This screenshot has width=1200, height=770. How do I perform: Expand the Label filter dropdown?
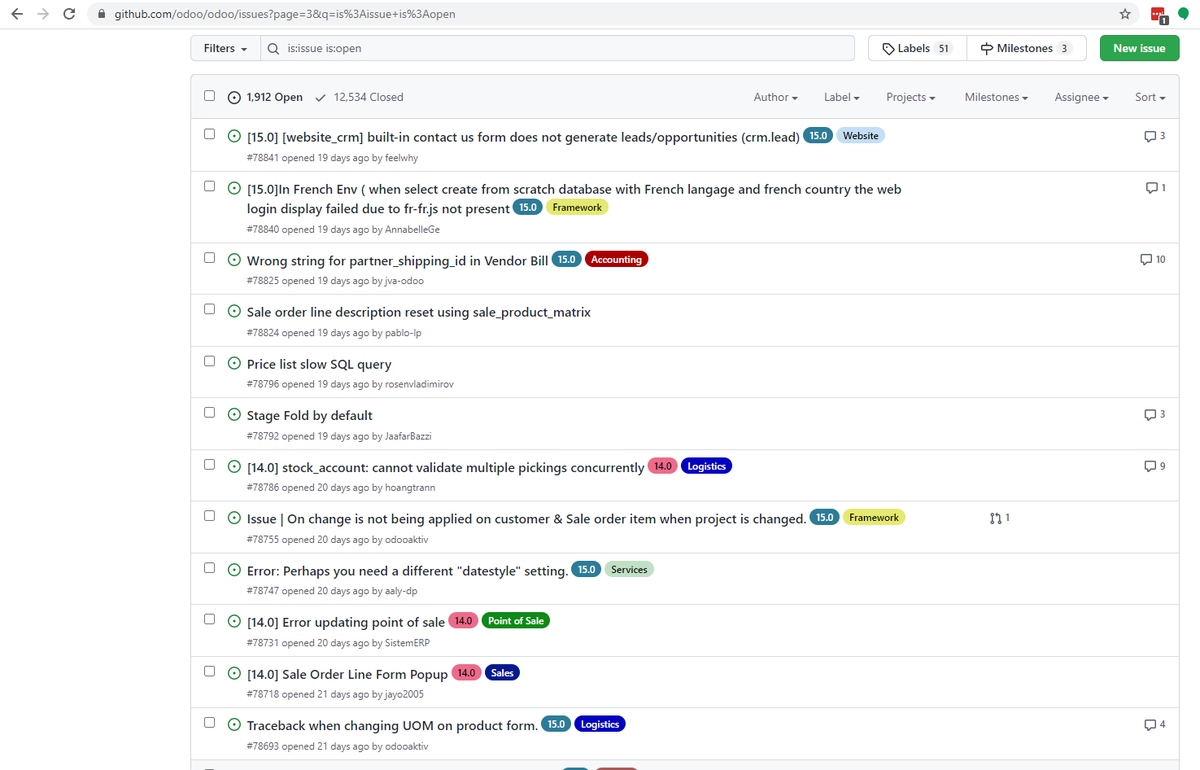coord(842,97)
